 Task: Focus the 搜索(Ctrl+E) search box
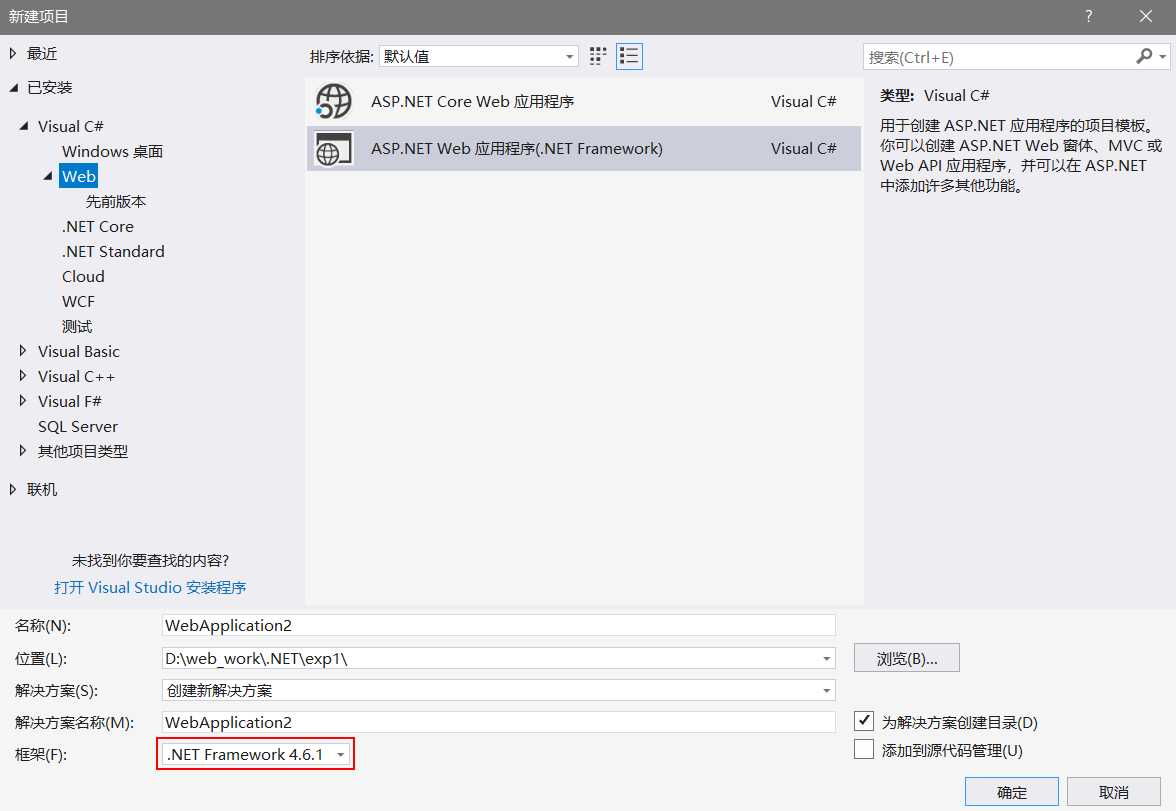click(x=999, y=57)
